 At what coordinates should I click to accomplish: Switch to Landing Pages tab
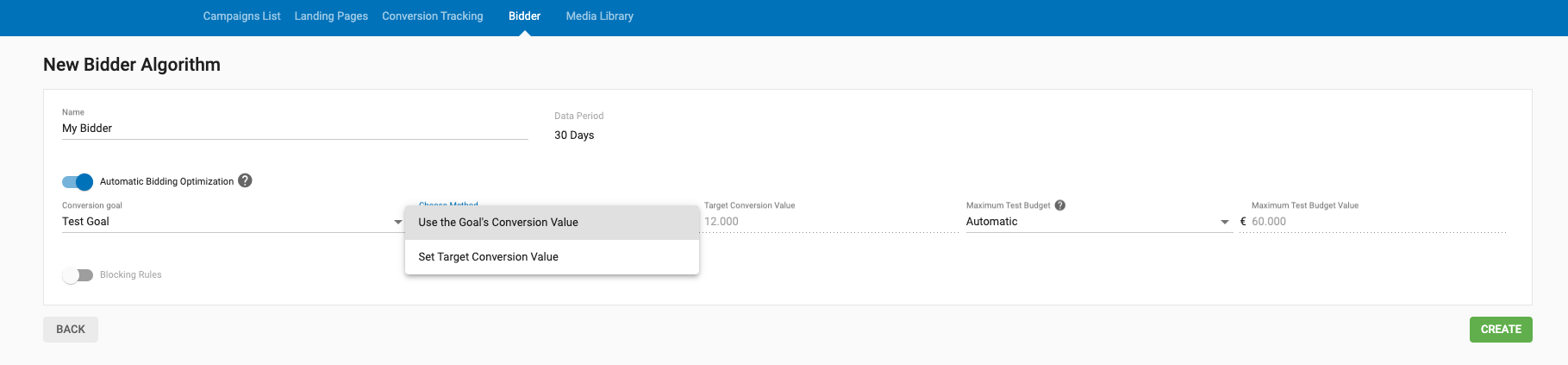[x=331, y=16]
